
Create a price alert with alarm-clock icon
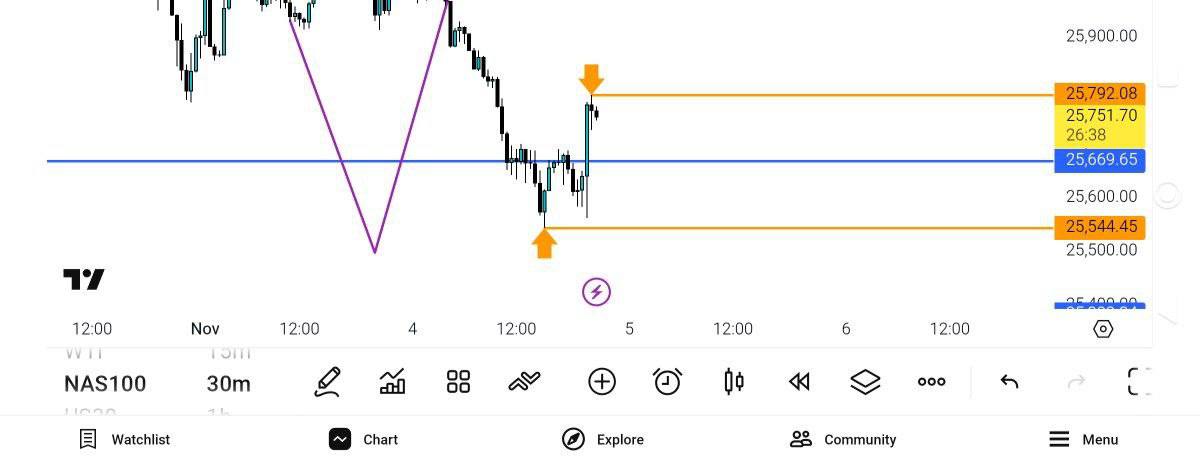click(x=667, y=382)
